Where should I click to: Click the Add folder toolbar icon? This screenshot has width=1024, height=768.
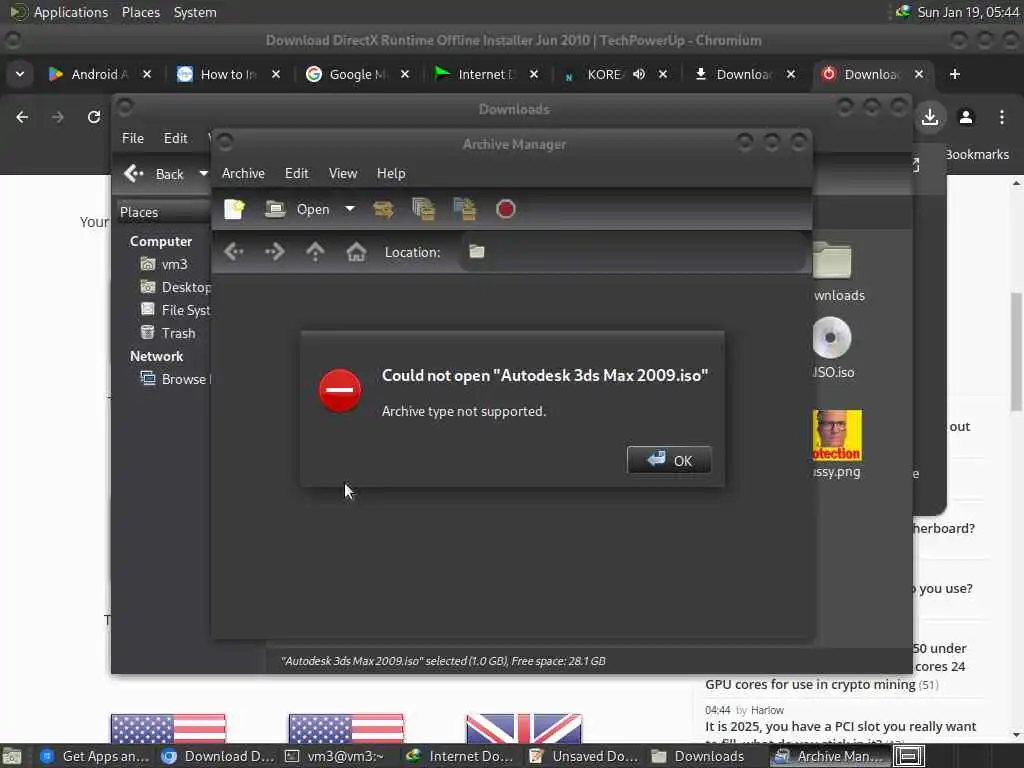coord(464,209)
